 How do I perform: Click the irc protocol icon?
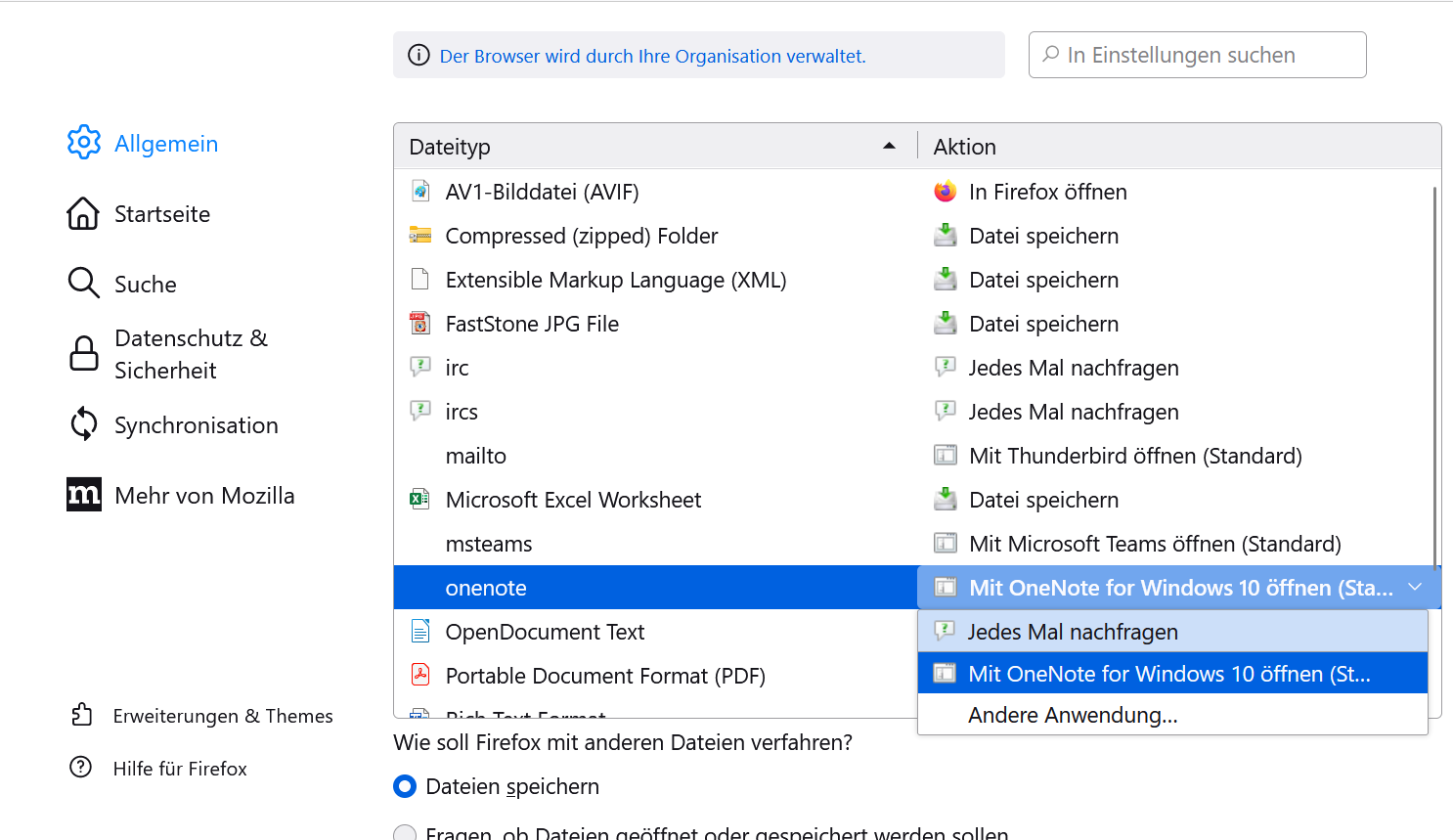[x=420, y=367]
